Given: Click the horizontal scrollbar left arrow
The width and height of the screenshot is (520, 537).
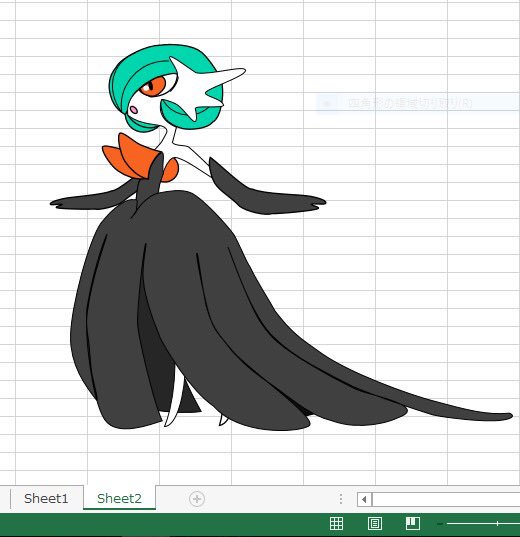Looking at the screenshot, I should coord(364,499).
